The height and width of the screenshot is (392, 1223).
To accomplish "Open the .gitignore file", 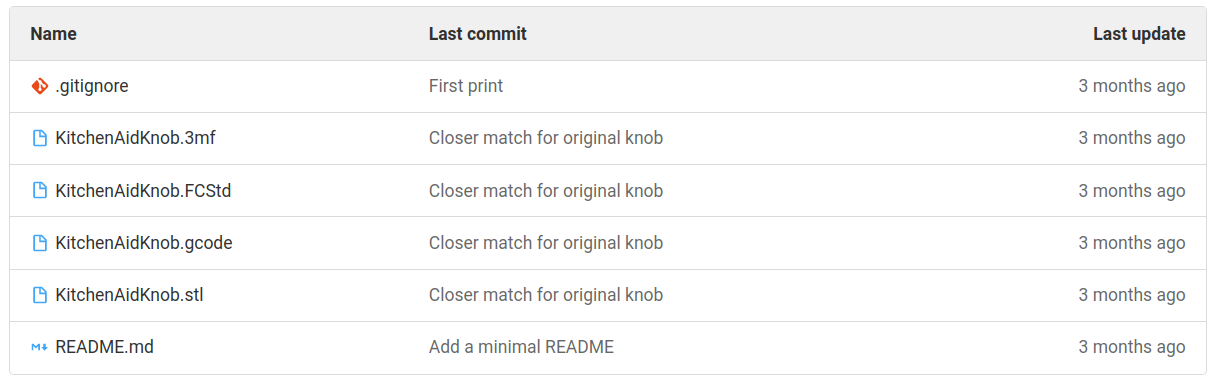I will [x=92, y=86].
